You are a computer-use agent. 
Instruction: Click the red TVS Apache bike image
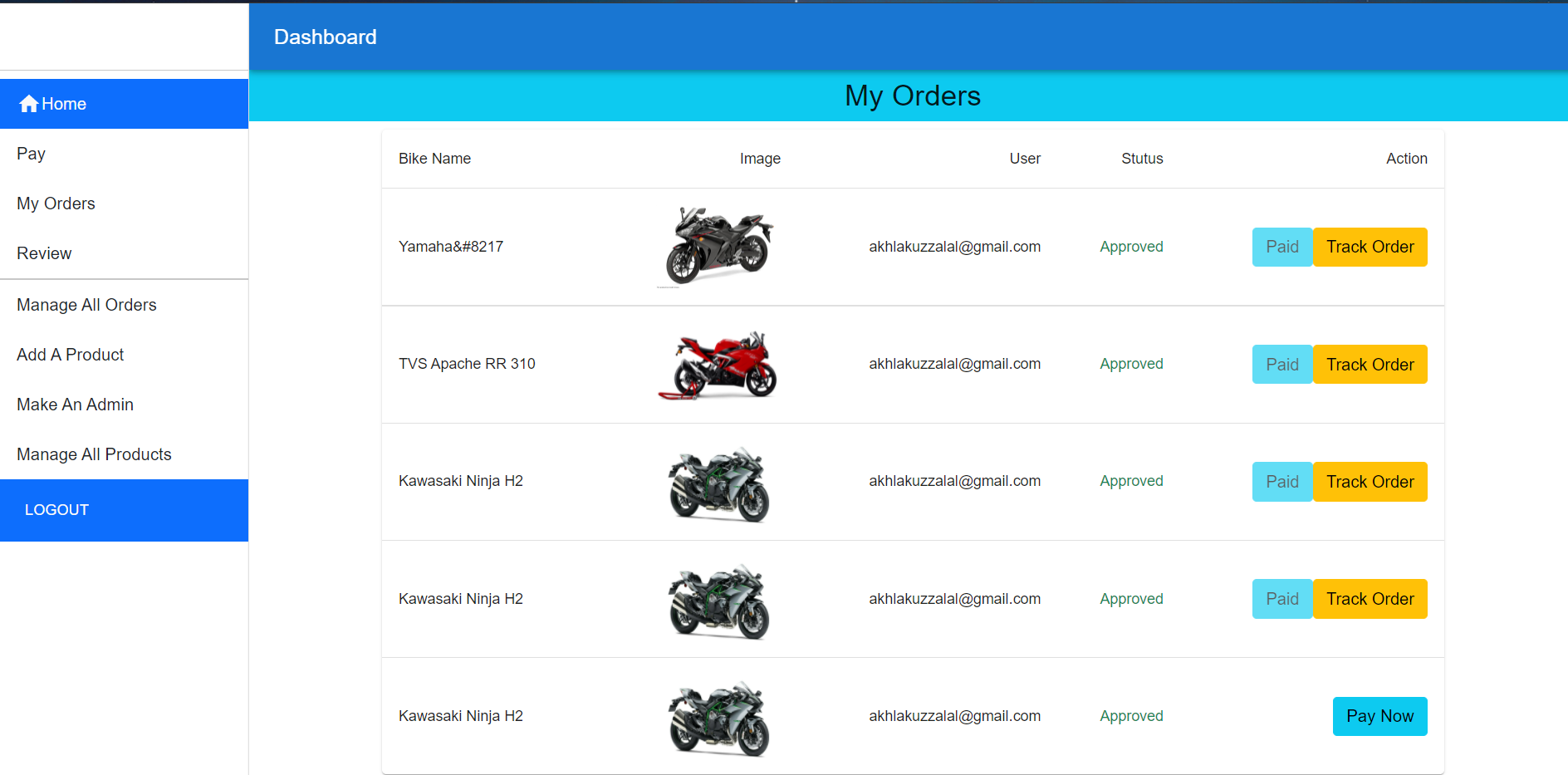click(x=718, y=365)
